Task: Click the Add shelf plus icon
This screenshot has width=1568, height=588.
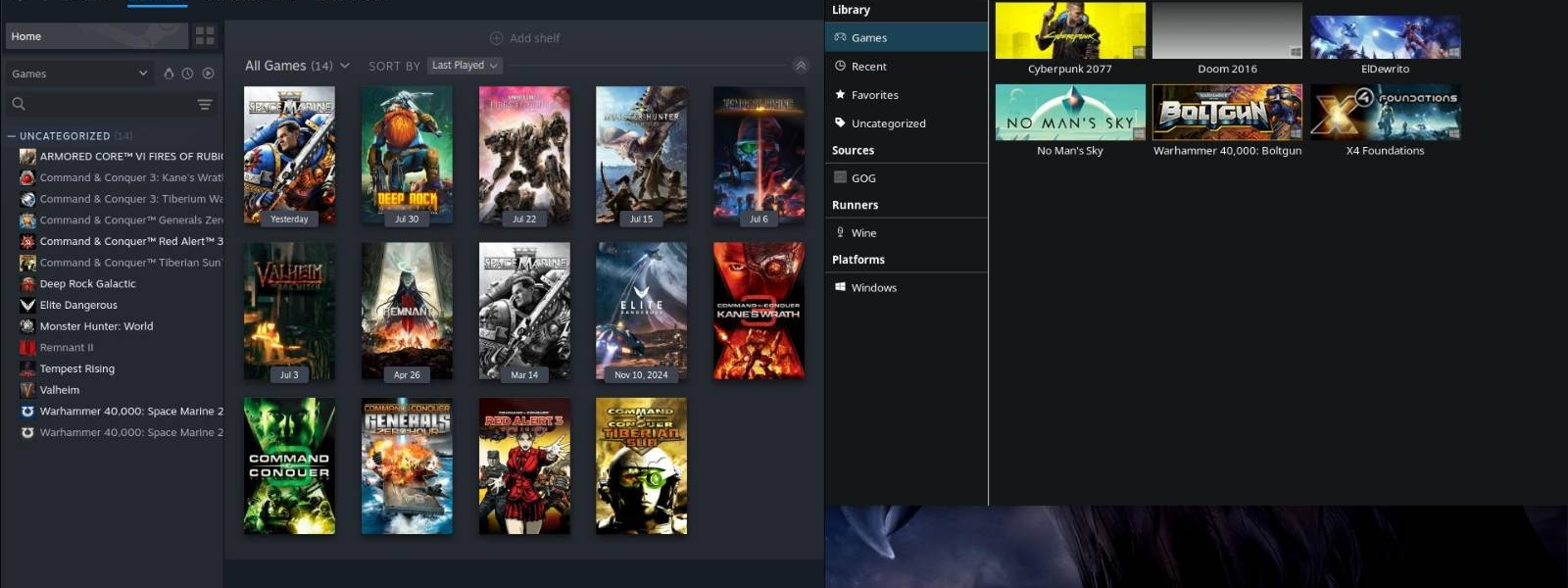Action: [x=496, y=38]
